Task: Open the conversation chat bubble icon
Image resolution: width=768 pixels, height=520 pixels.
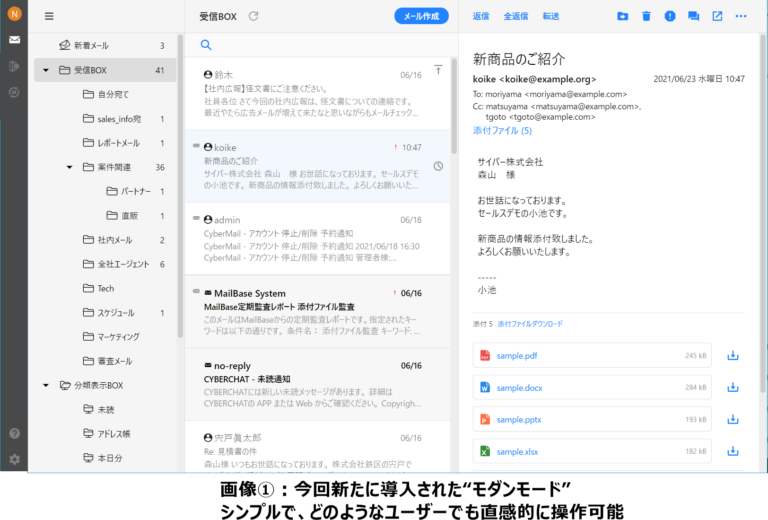Action: click(694, 16)
